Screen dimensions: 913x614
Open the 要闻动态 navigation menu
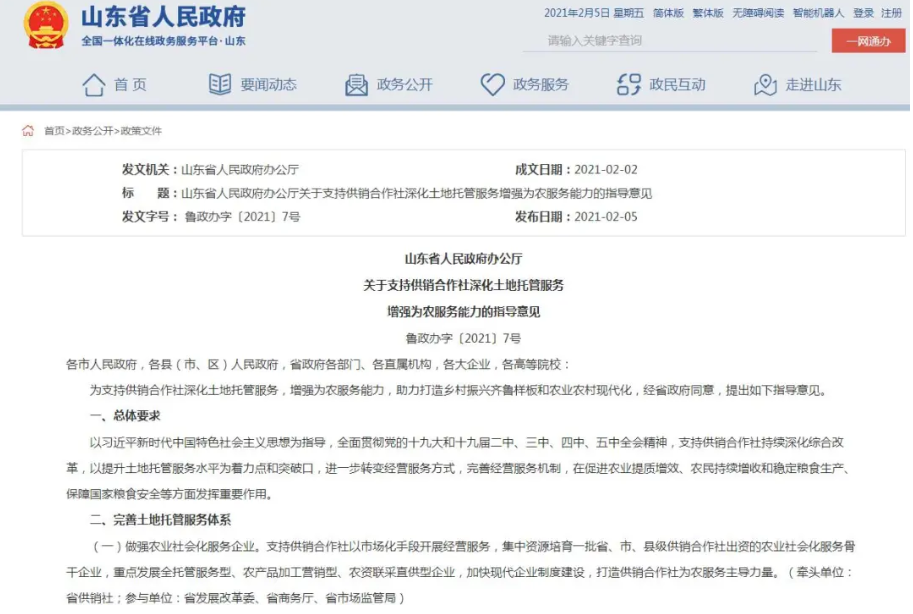267,85
